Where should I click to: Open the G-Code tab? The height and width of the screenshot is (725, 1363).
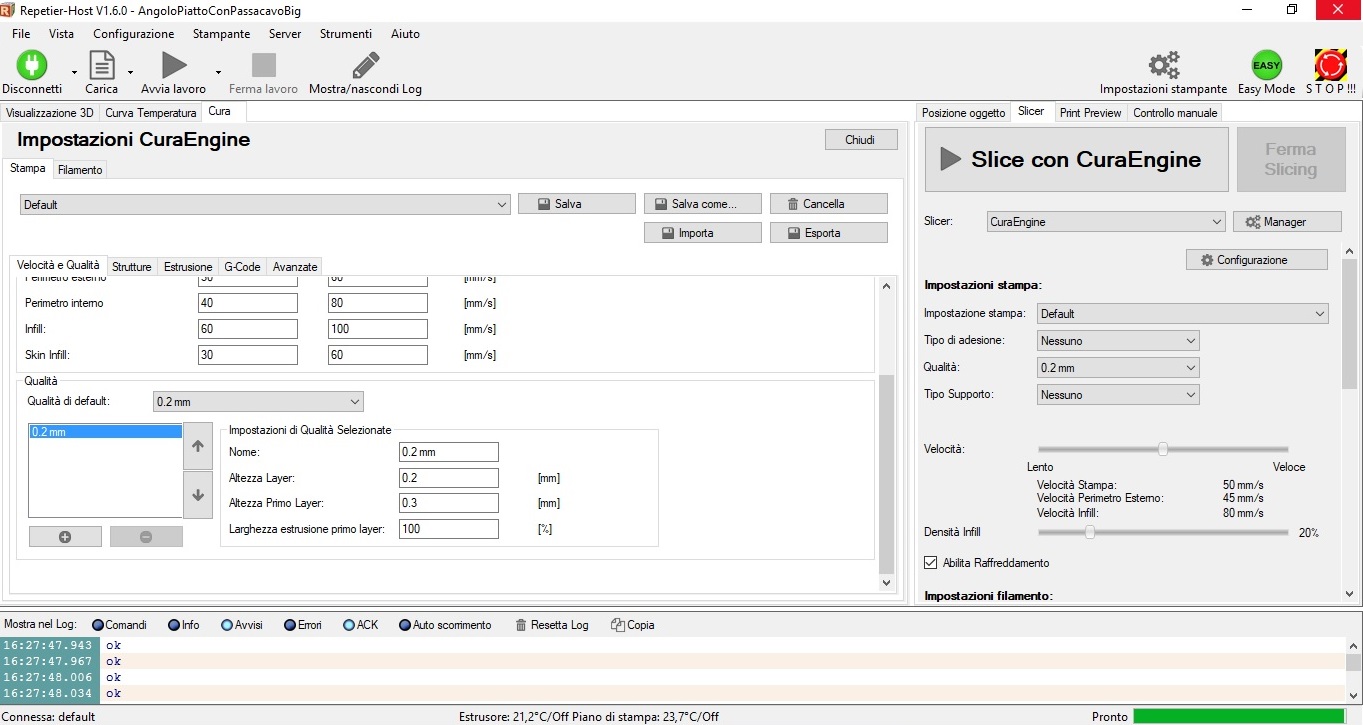coord(242,267)
